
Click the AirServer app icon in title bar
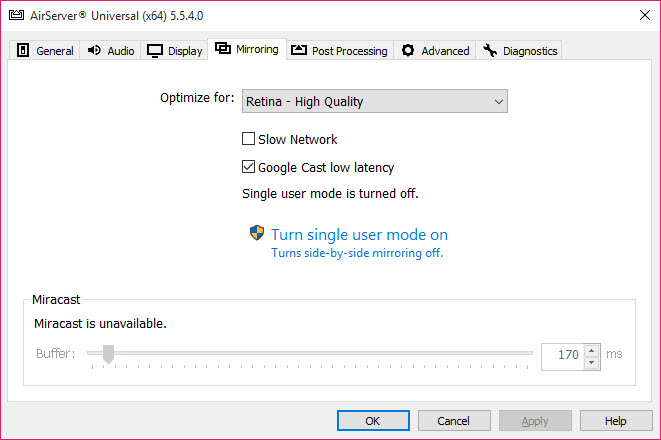pos(16,16)
